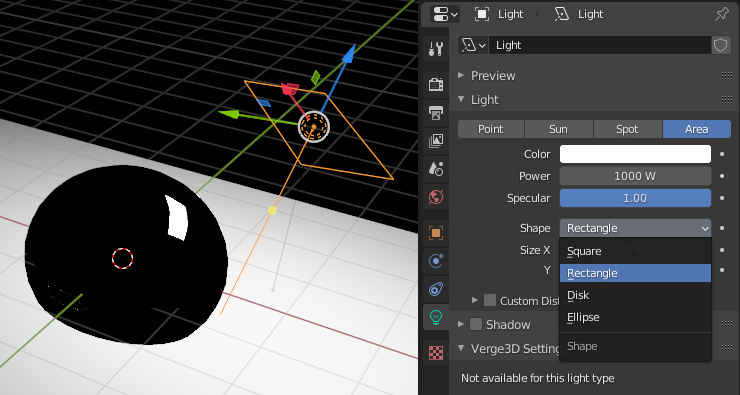Open the Light data properties tab
The image size is (740, 395).
tap(436, 317)
